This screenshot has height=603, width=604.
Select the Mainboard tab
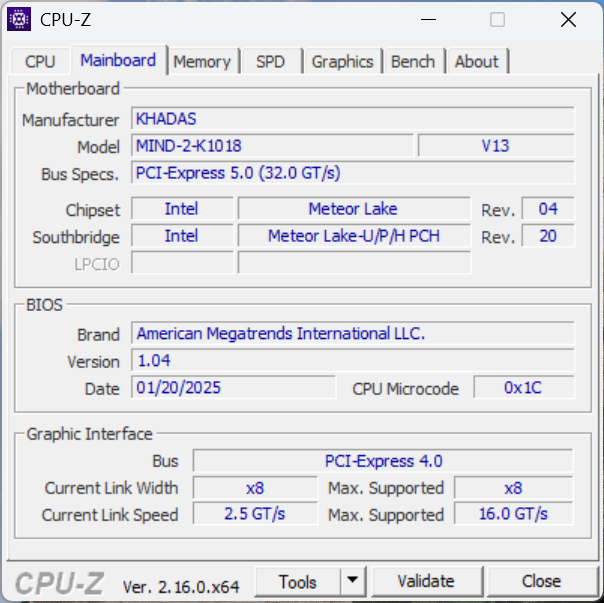pyautogui.click(x=118, y=60)
